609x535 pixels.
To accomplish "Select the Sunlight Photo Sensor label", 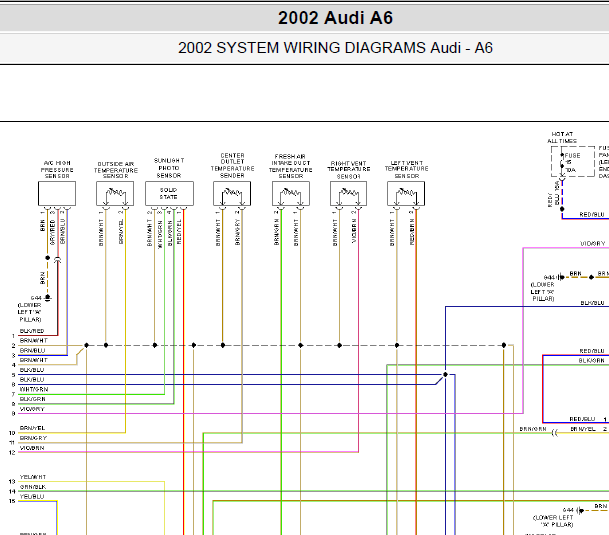I will (169, 168).
